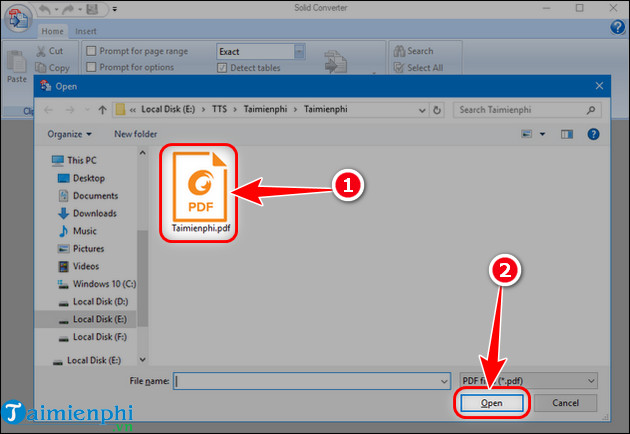The height and width of the screenshot is (434, 630).
Task: Switch to the Home ribbon tab
Action: (x=52, y=31)
